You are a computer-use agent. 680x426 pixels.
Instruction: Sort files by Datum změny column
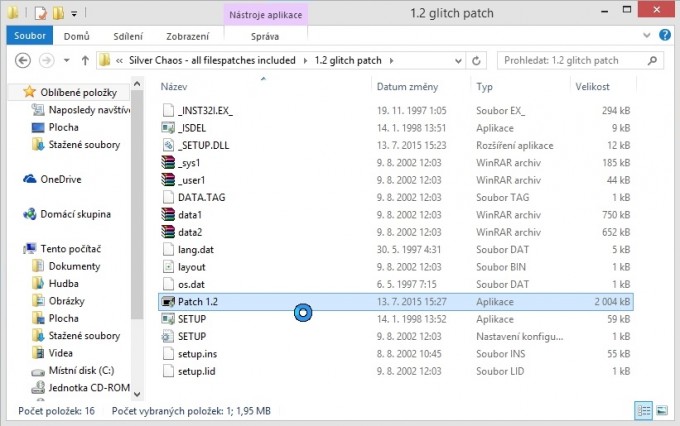(407, 86)
